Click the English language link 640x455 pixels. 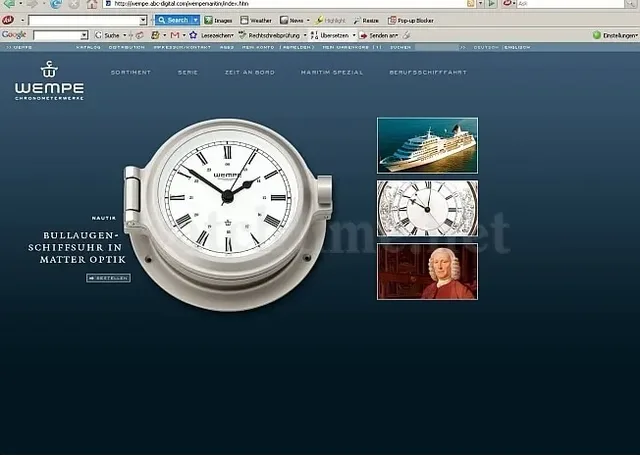pyautogui.click(x=517, y=47)
